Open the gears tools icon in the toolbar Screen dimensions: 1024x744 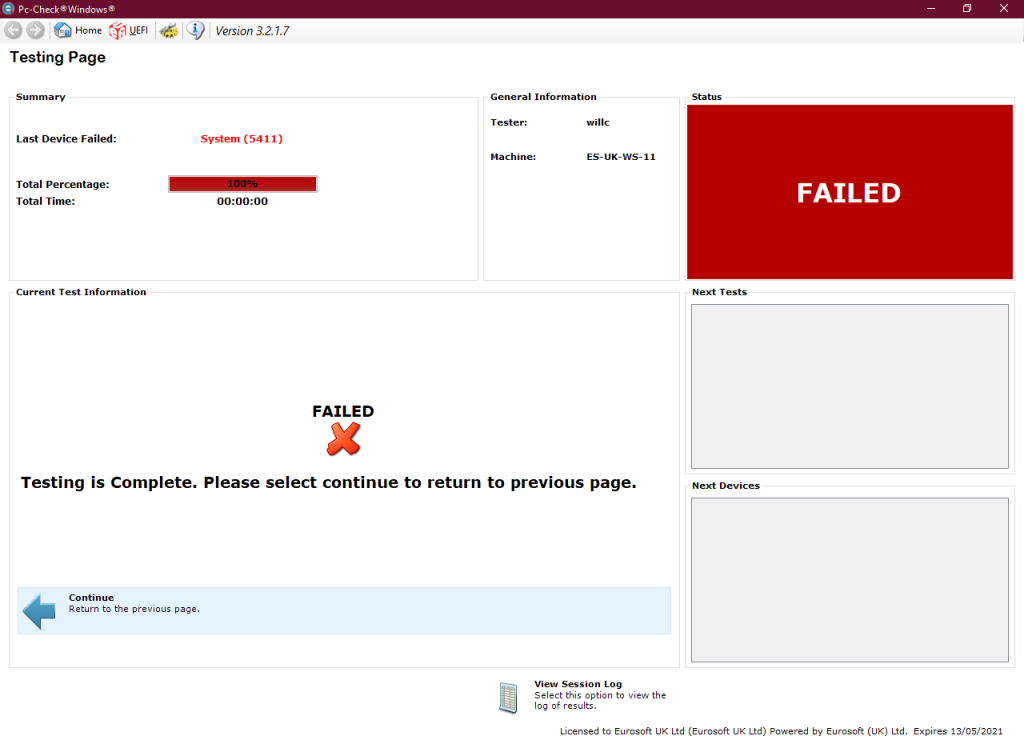[168, 30]
